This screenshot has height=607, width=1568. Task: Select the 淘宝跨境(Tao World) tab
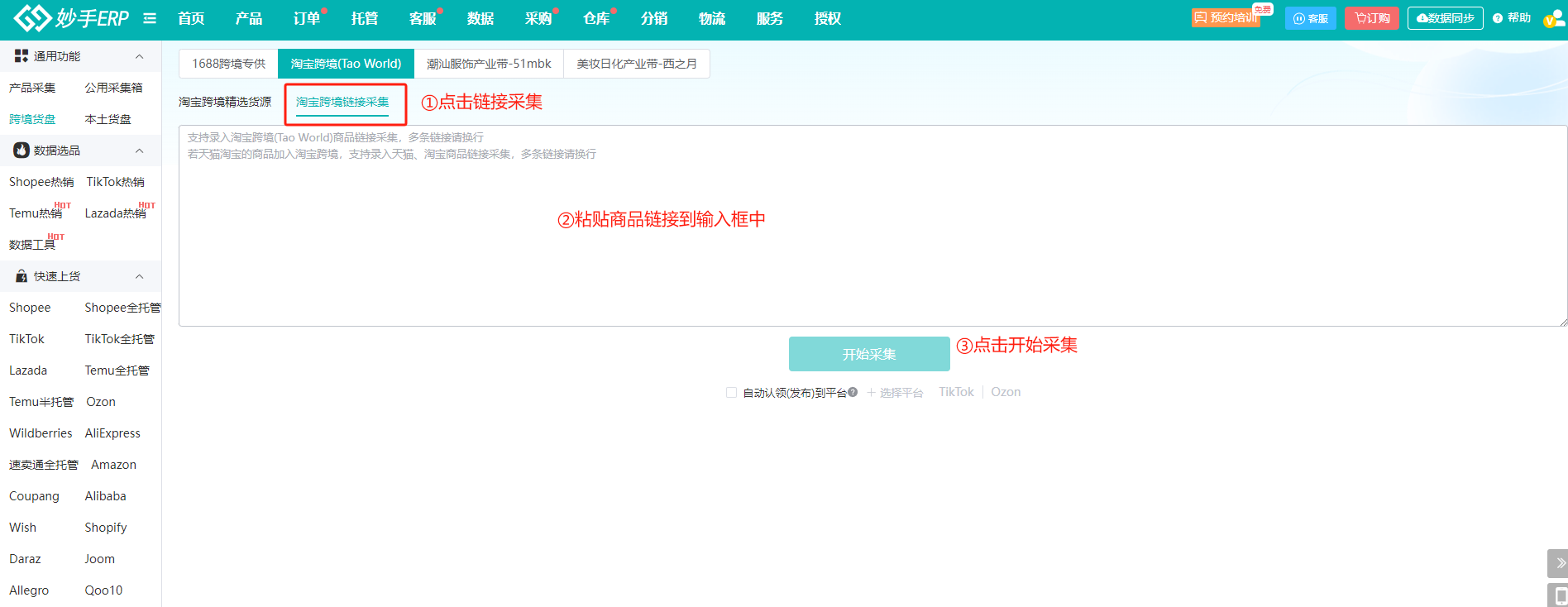(x=346, y=64)
